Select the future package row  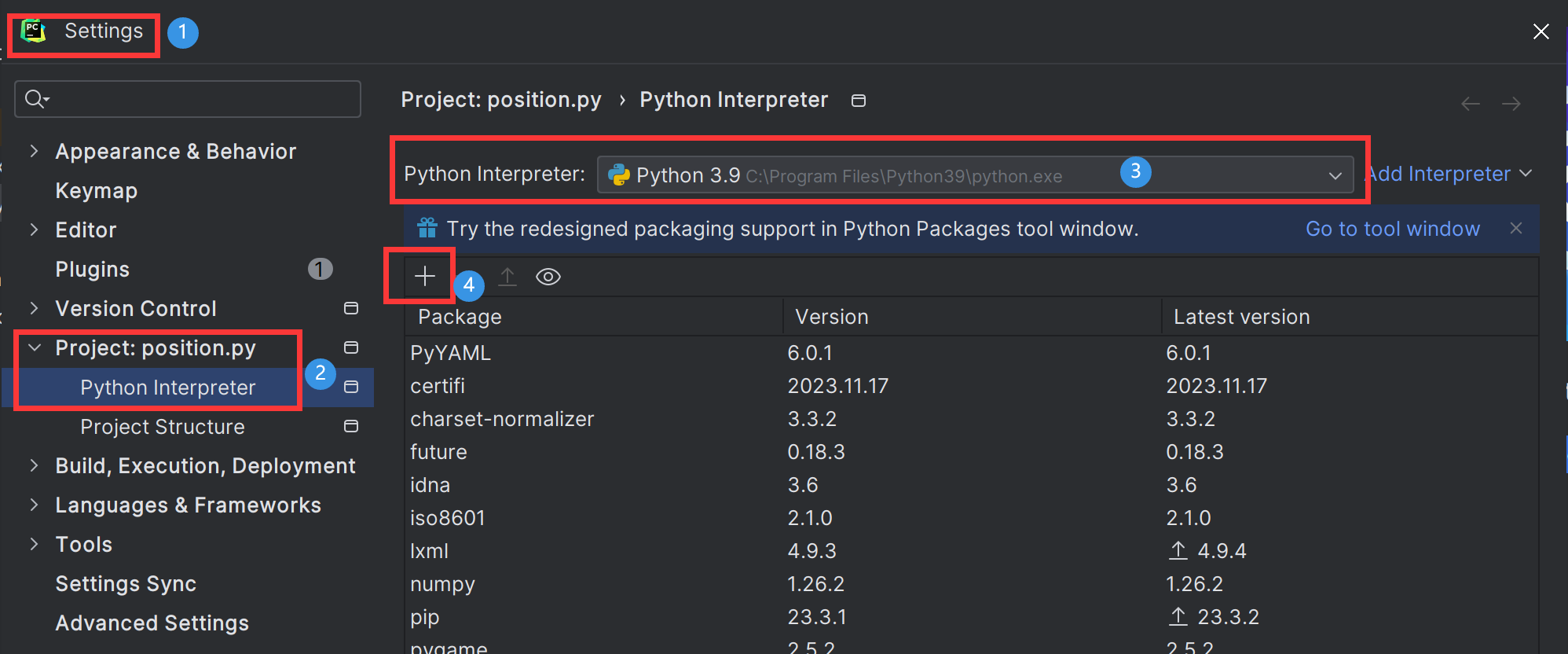coord(971,452)
